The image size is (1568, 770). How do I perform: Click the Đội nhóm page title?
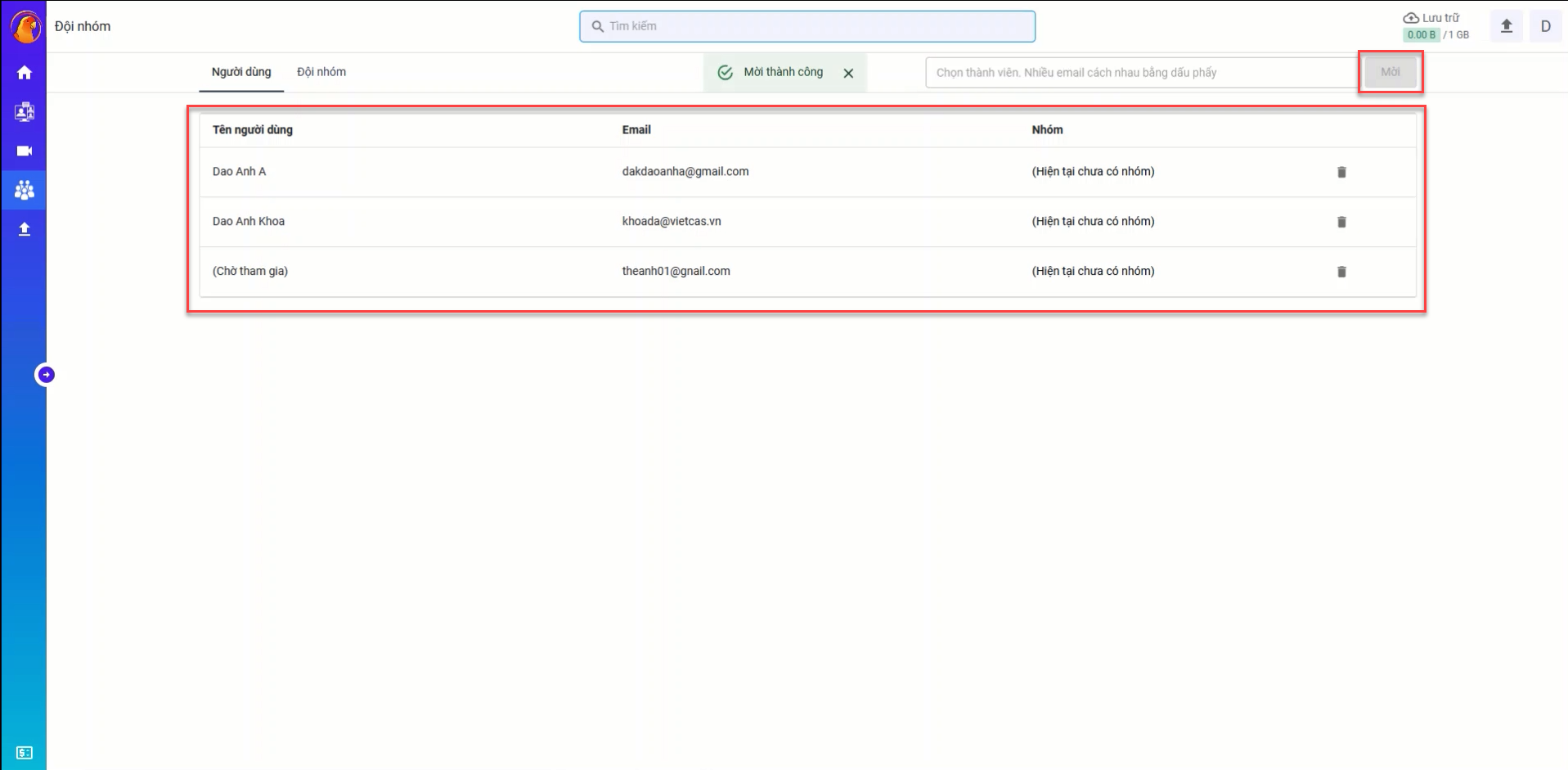[x=83, y=26]
